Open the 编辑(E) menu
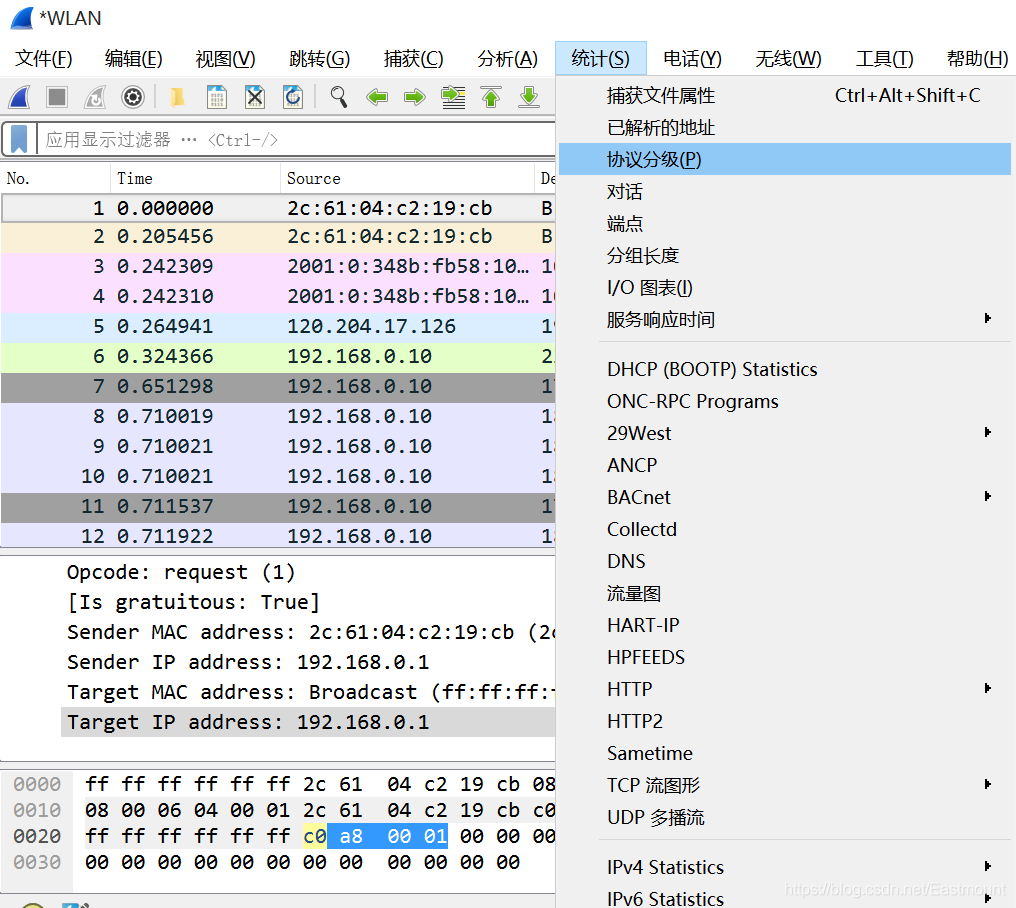 (x=133, y=59)
